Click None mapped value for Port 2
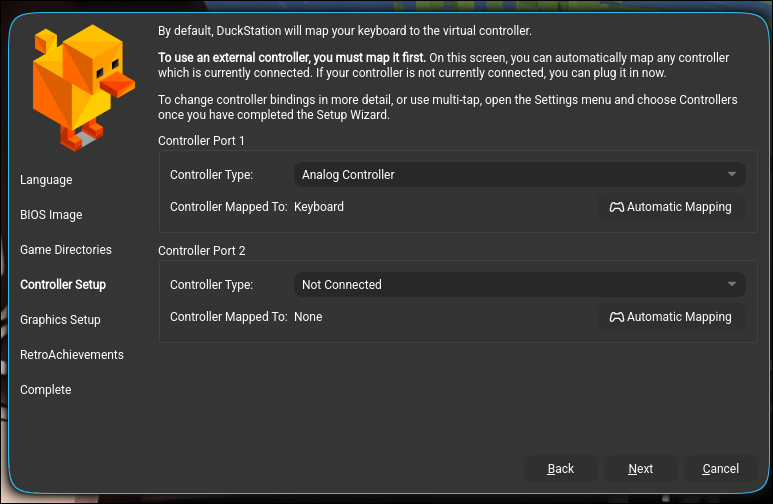Screen dimensions: 773x504 (x=308, y=317)
